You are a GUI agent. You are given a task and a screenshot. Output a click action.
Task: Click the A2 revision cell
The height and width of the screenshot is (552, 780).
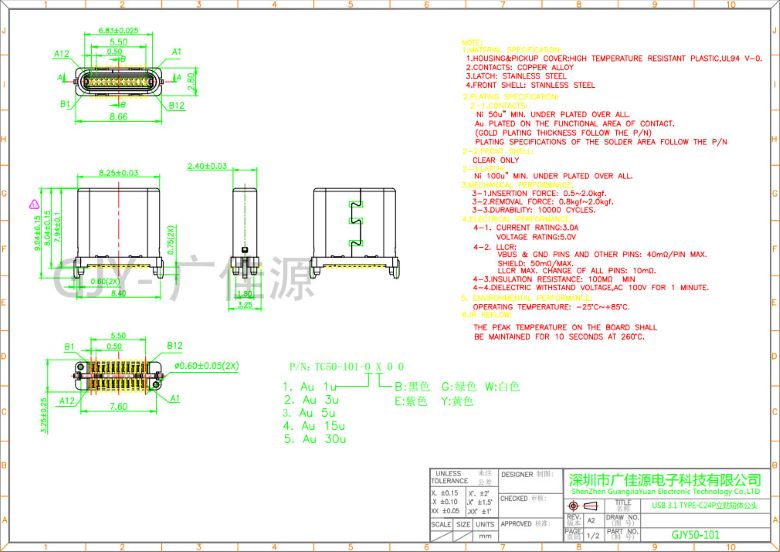pos(591,520)
